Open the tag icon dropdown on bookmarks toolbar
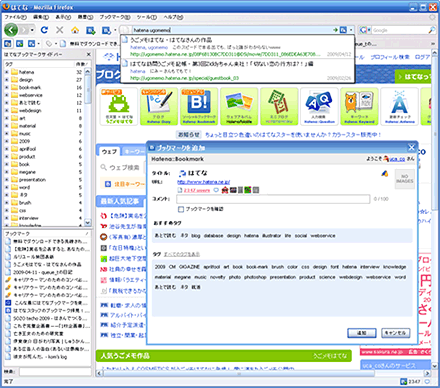This screenshot has height=388, width=440. (56, 44)
